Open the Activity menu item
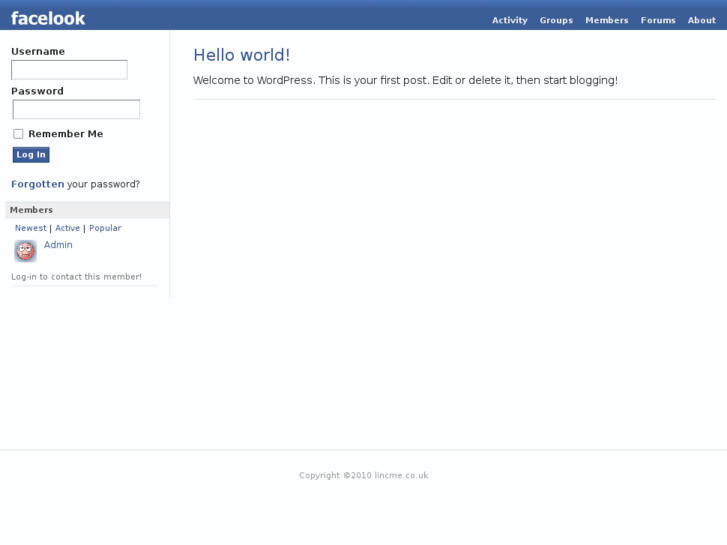The image size is (727, 545). tap(510, 20)
